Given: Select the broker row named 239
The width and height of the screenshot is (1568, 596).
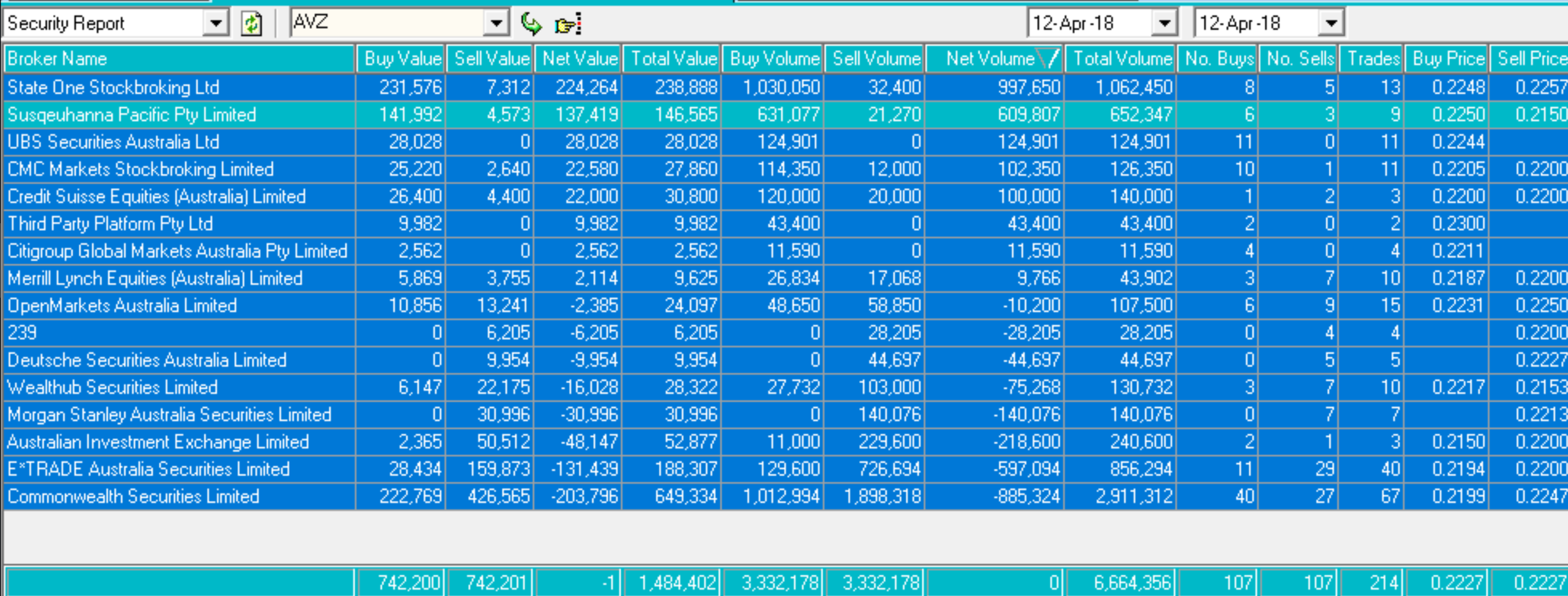Looking at the screenshot, I should pyautogui.click(x=786, y=333).
